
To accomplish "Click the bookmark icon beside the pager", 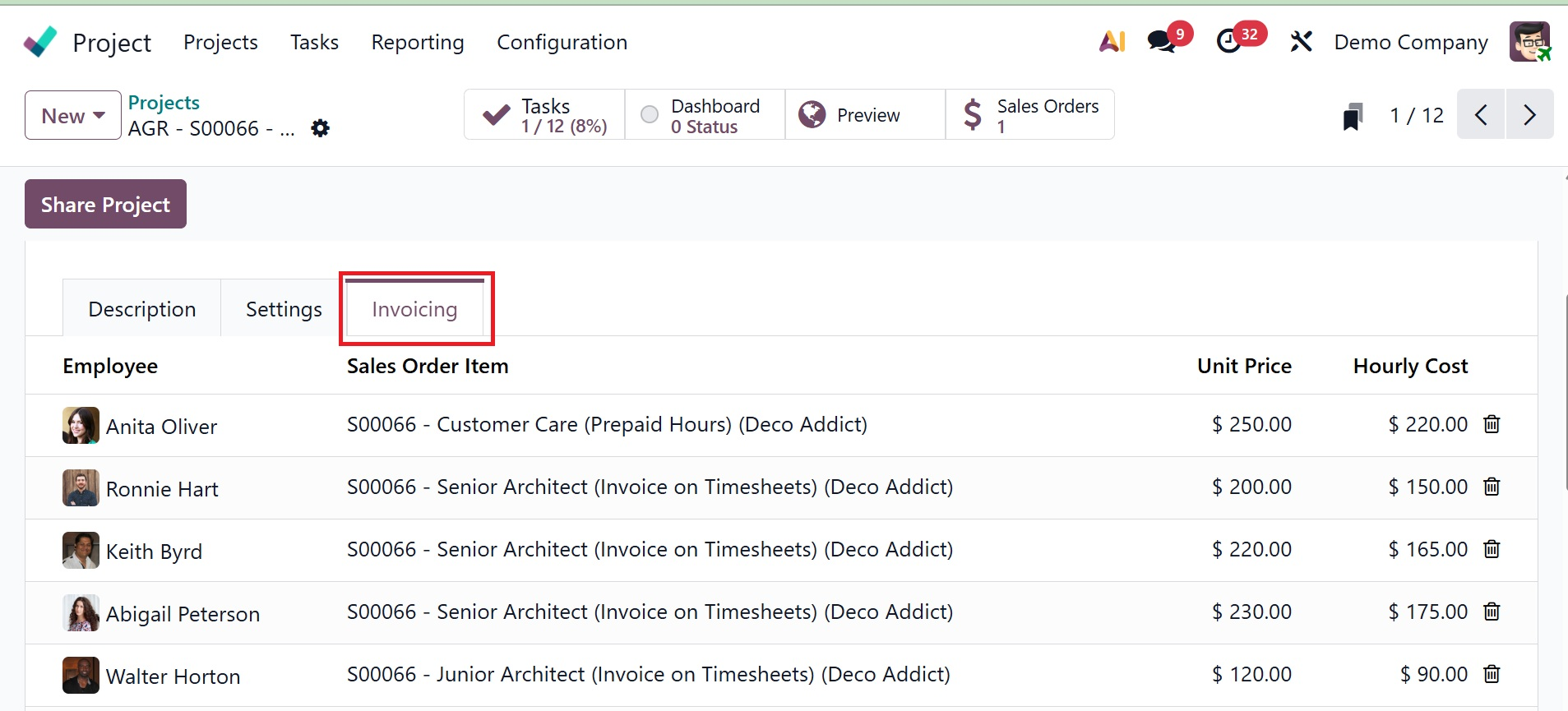I will [1353, 116].
